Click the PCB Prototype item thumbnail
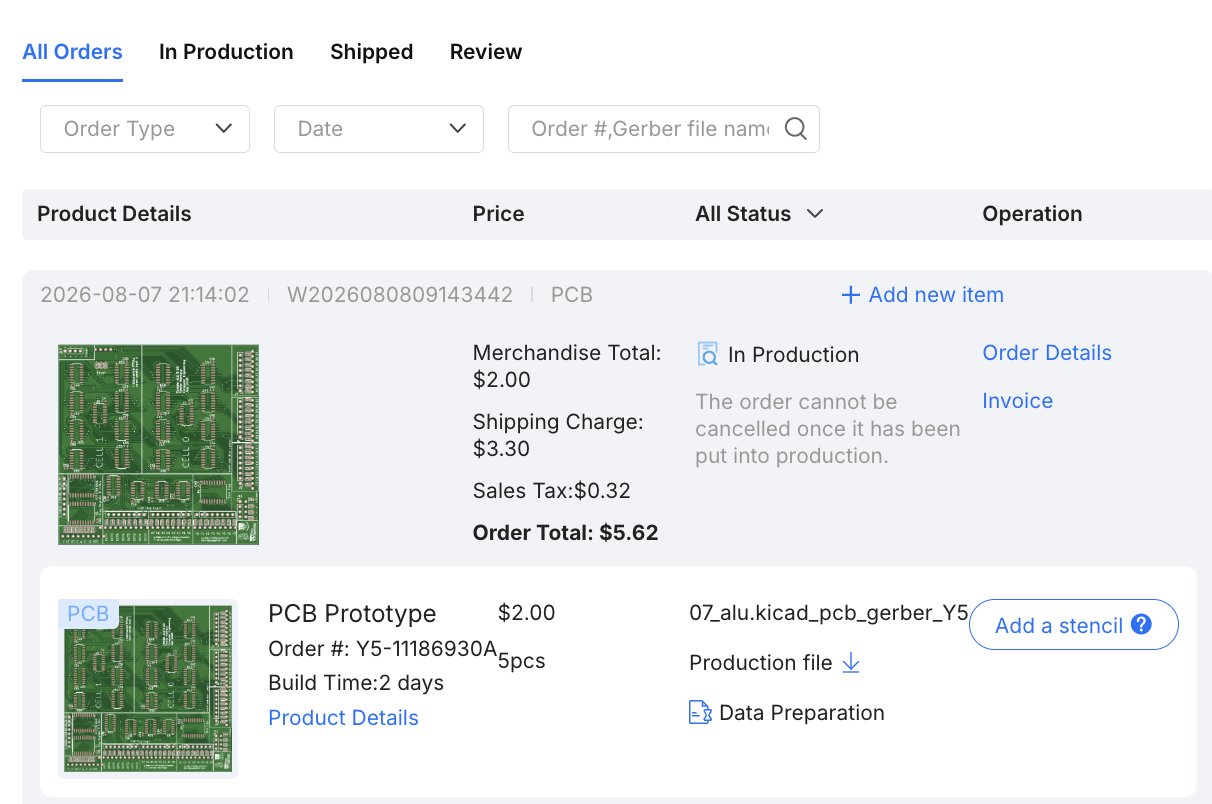The height and width of the screenshot is (804, 1212). (148, 688)
